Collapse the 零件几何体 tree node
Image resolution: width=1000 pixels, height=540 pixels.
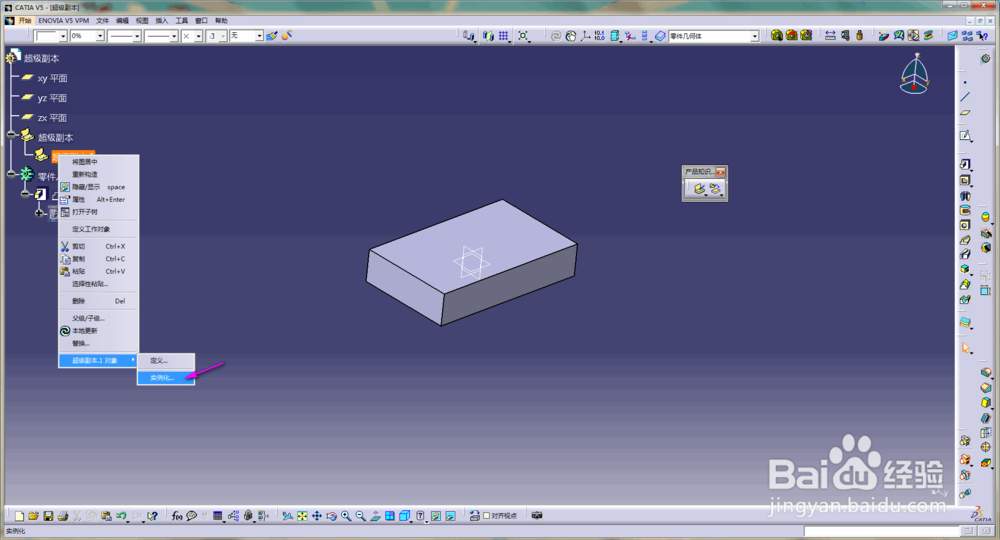click(x=11, y=173)
